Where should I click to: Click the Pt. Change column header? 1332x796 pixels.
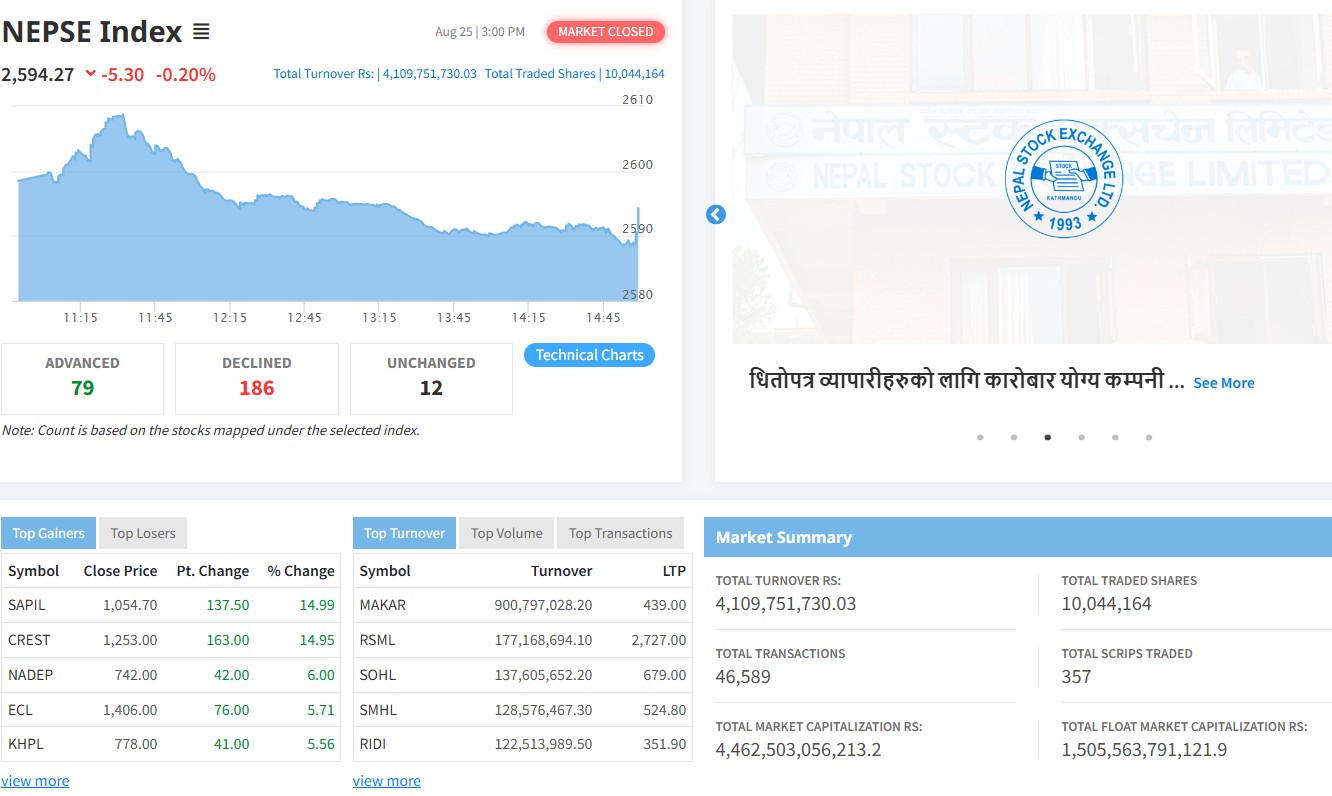pyautogui.click(x=213, y=571)
